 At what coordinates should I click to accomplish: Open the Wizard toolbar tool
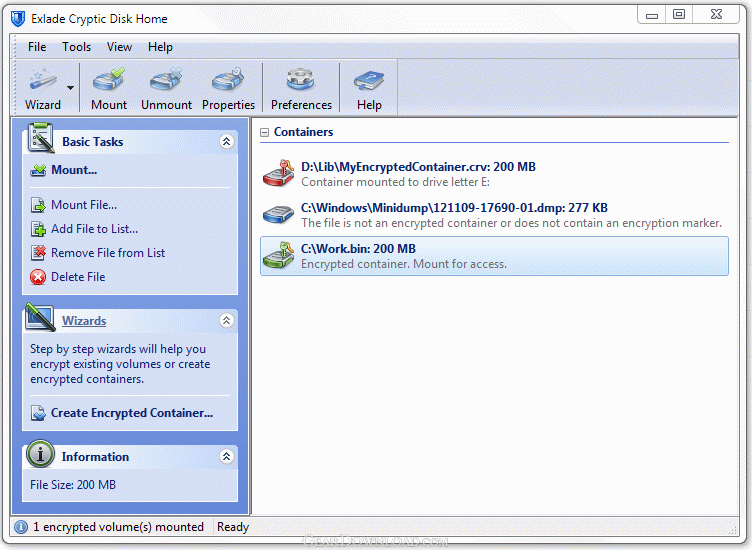43,88
